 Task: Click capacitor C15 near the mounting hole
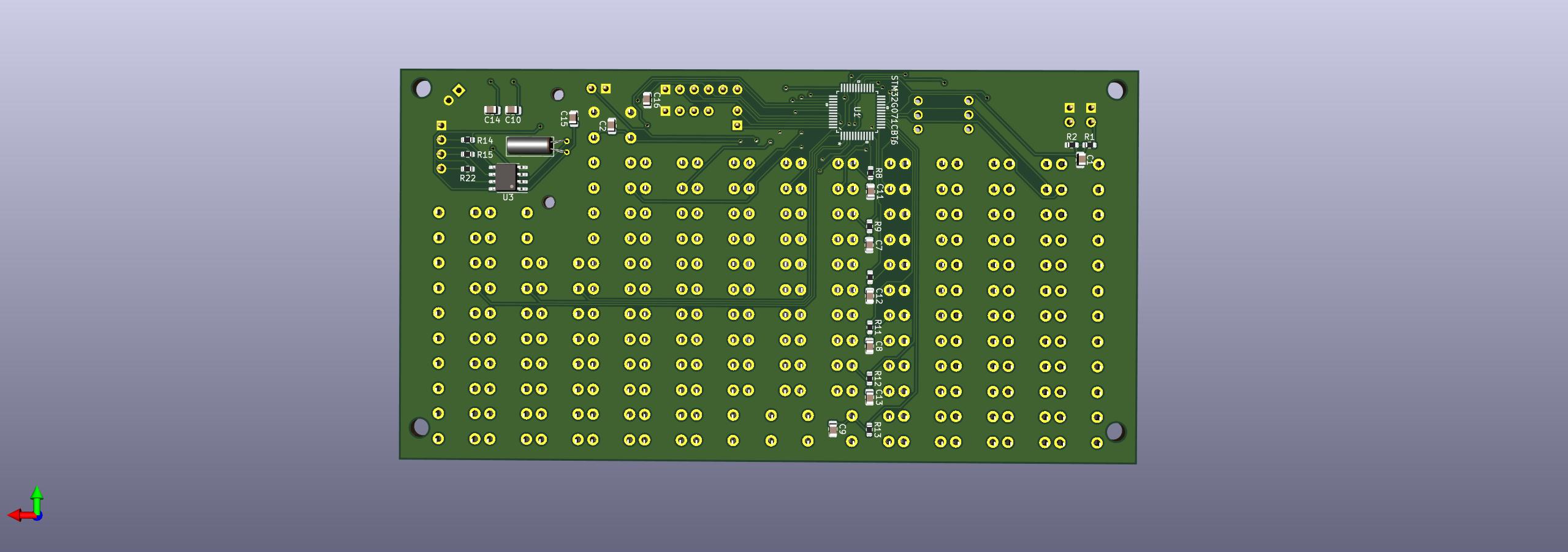pyautogui.click(x=573, y=118)
